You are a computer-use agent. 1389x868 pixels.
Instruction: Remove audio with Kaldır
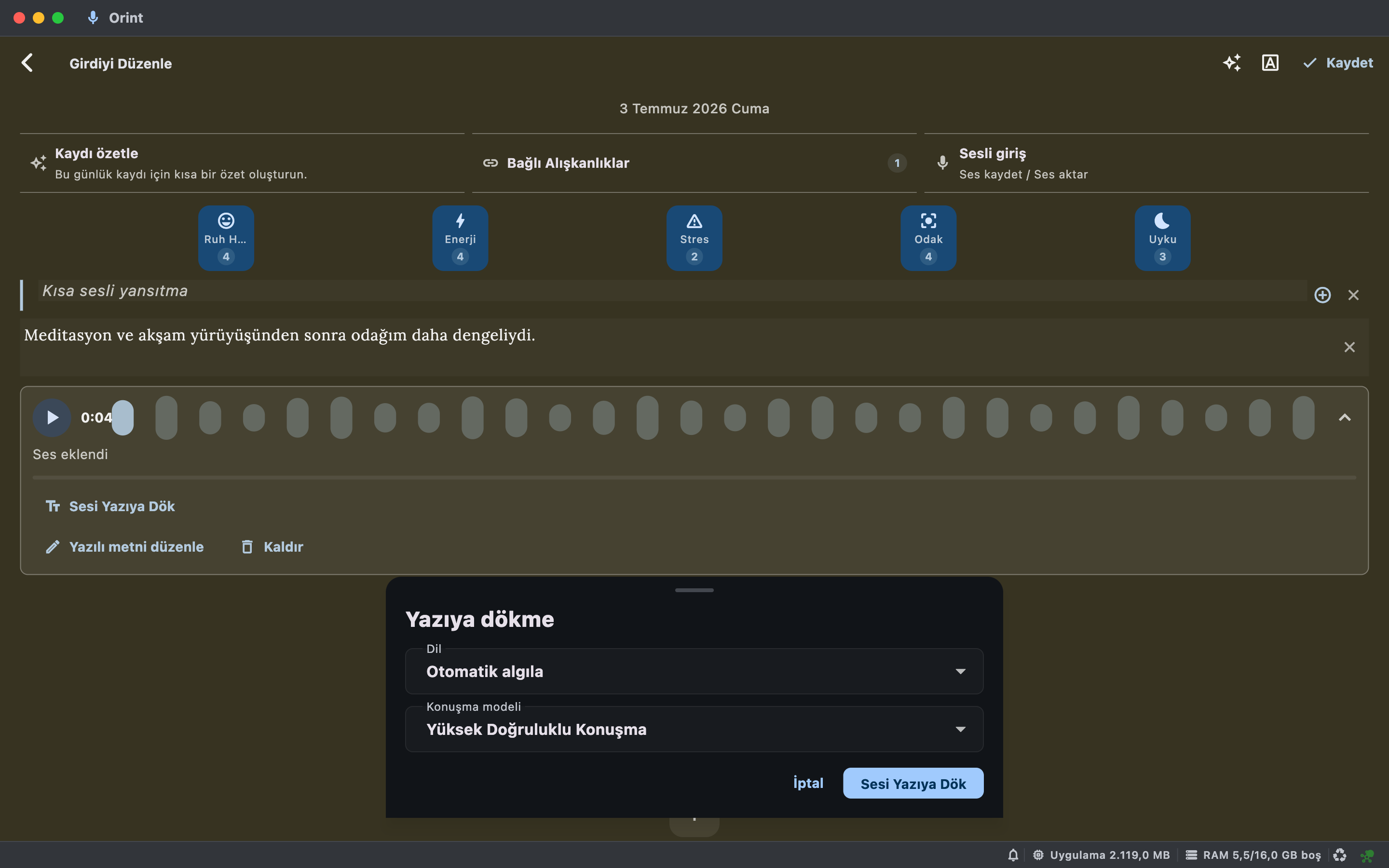pos(272,546)
